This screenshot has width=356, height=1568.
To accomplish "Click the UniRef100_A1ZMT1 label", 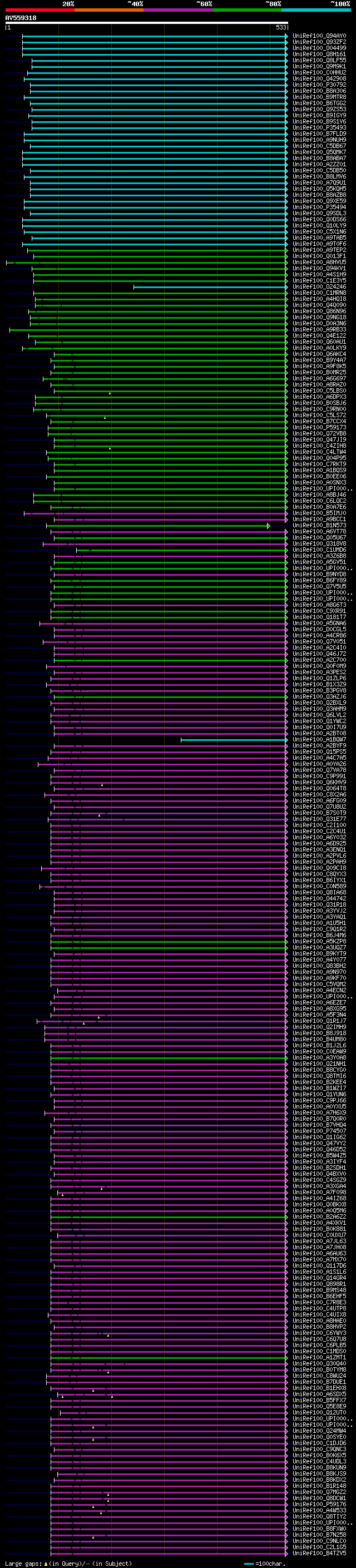I will pos(319,1357).
